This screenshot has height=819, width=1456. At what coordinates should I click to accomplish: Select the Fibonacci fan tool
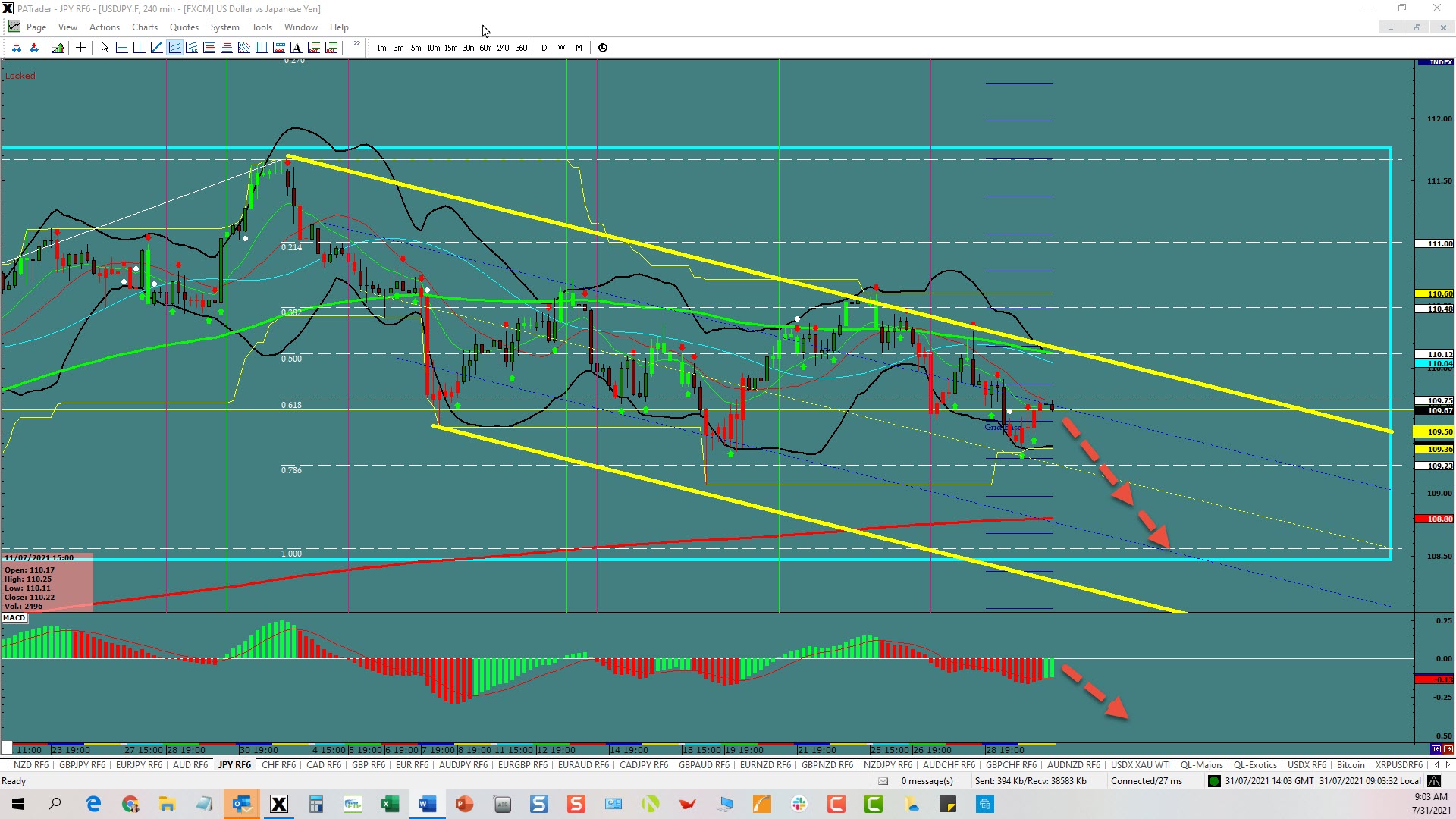click(x=244, y=48)
